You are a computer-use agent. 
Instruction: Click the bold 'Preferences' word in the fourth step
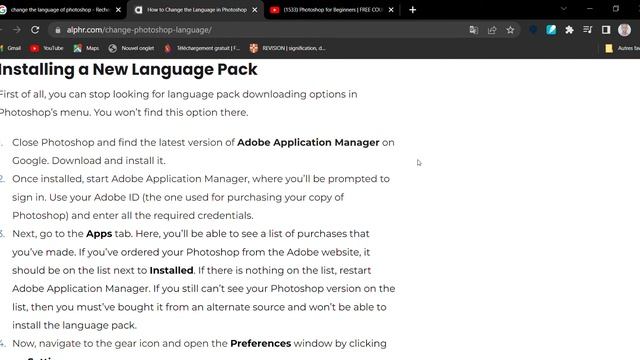(x=261, y=344)
